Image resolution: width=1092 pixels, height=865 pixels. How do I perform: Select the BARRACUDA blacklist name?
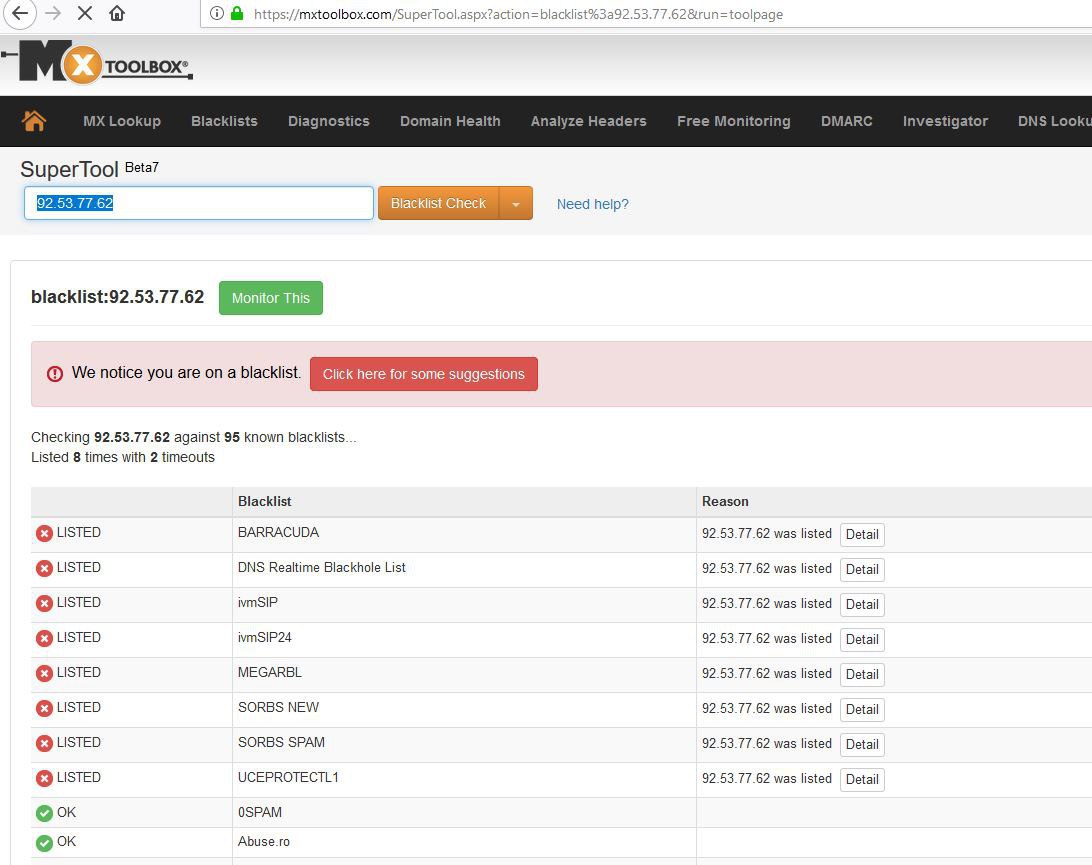coord(278,532)
